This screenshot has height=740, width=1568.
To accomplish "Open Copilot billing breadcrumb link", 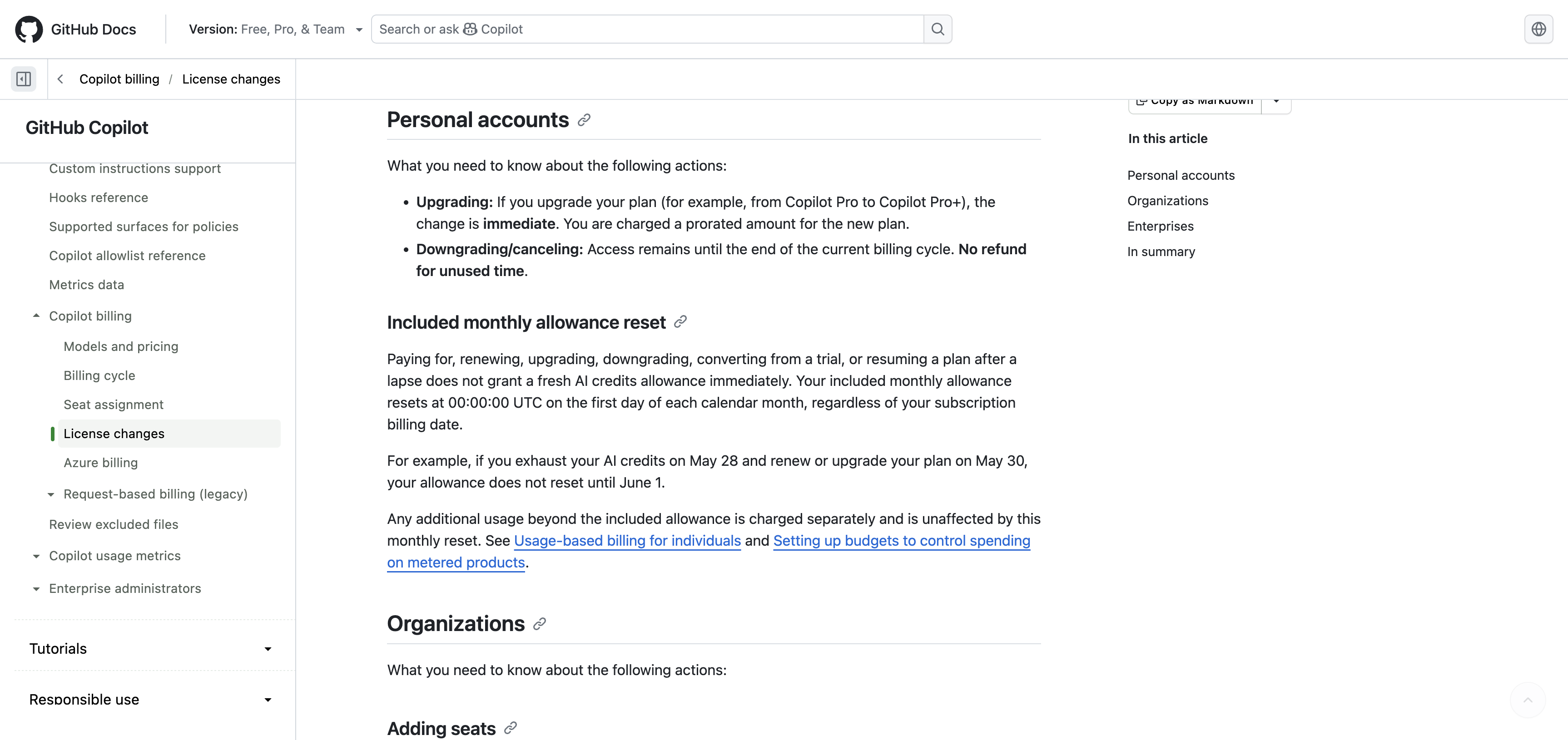I will [119, 79].
